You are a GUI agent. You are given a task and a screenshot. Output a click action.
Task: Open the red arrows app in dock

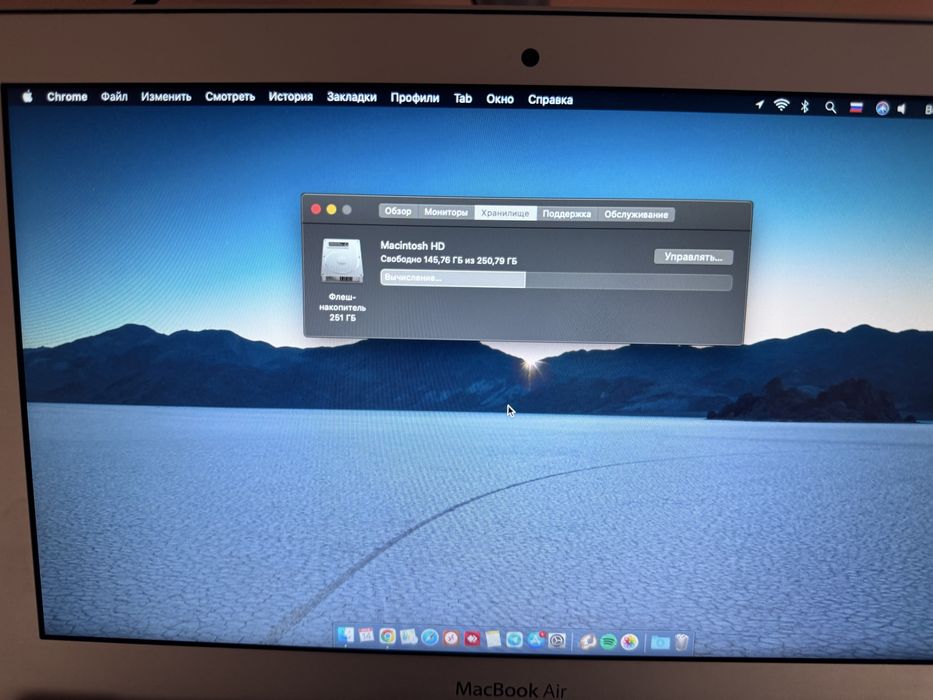click(x=472, y=639)
